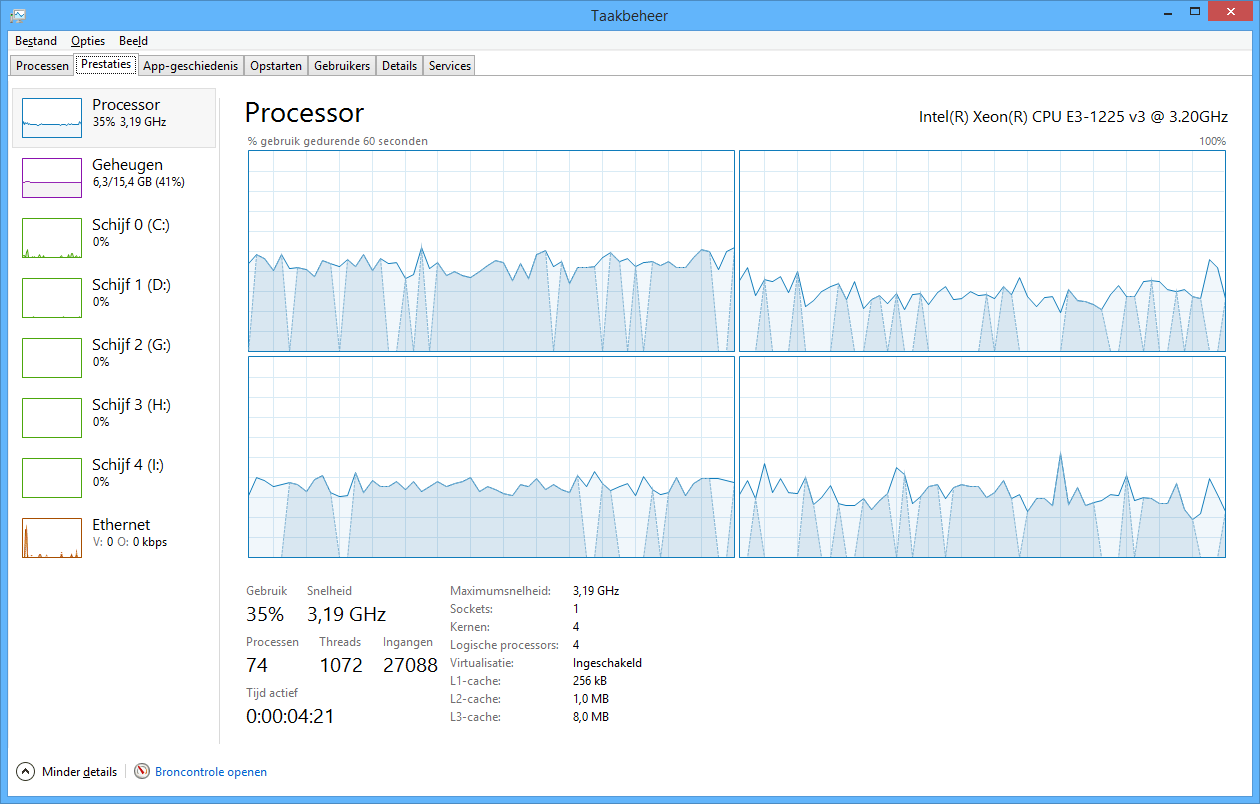The image size is (1260, 804).
Task: Click the Sockets label
Action: [x=472, y=609]
